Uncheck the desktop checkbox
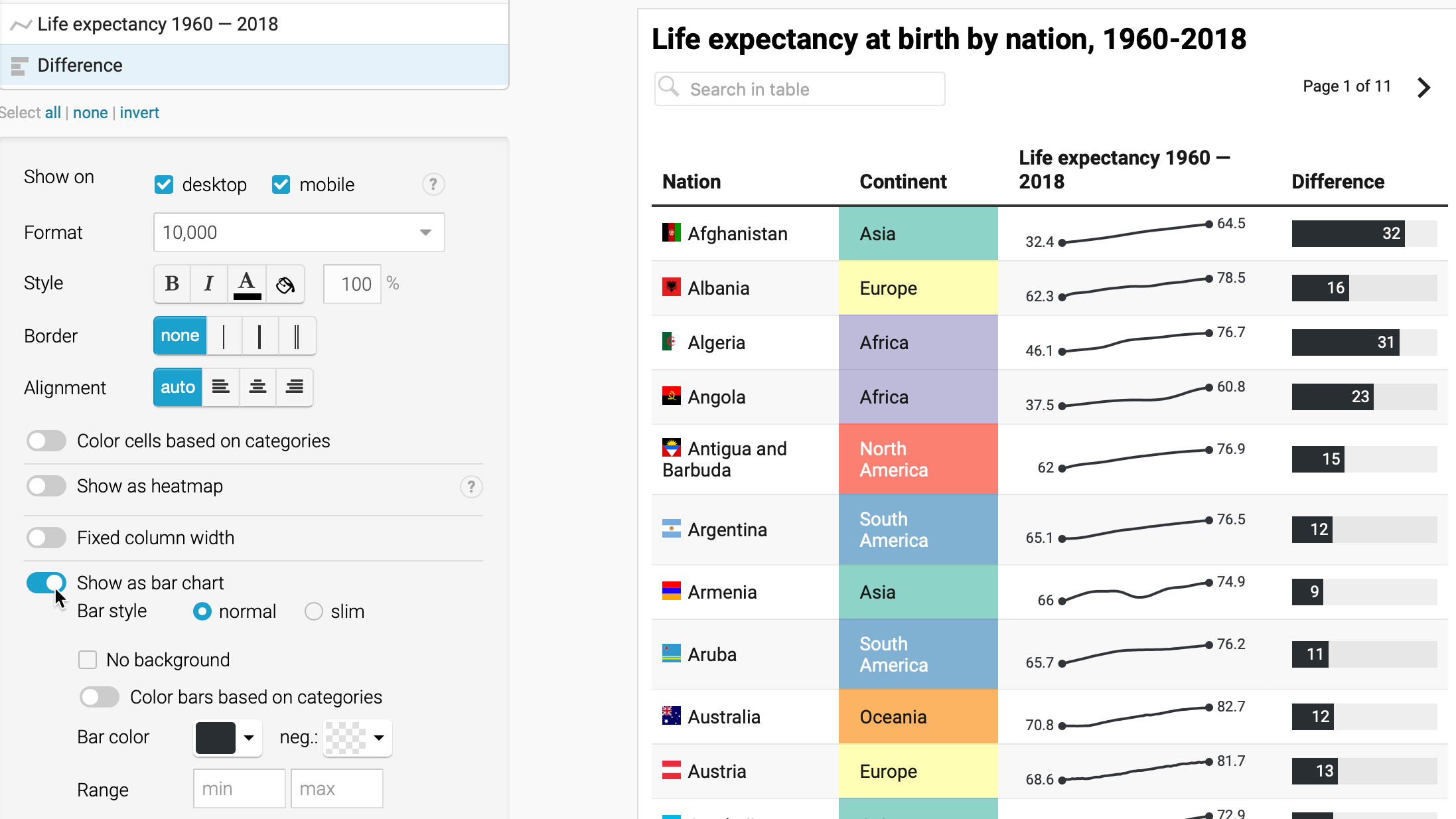Screen dimensions: 1456x819 (x=164, y=185)
